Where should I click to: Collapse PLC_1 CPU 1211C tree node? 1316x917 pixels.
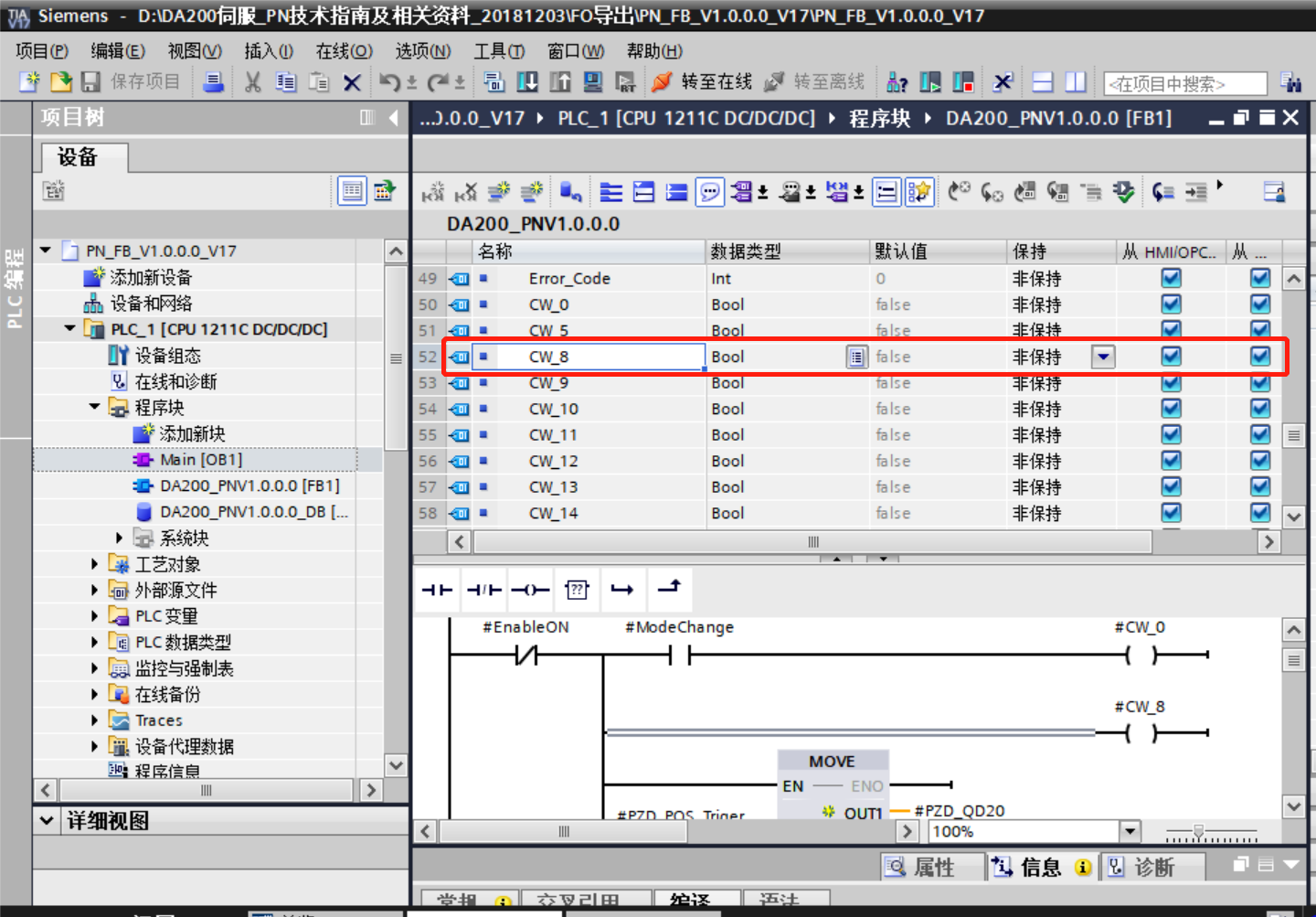[69, 328]
